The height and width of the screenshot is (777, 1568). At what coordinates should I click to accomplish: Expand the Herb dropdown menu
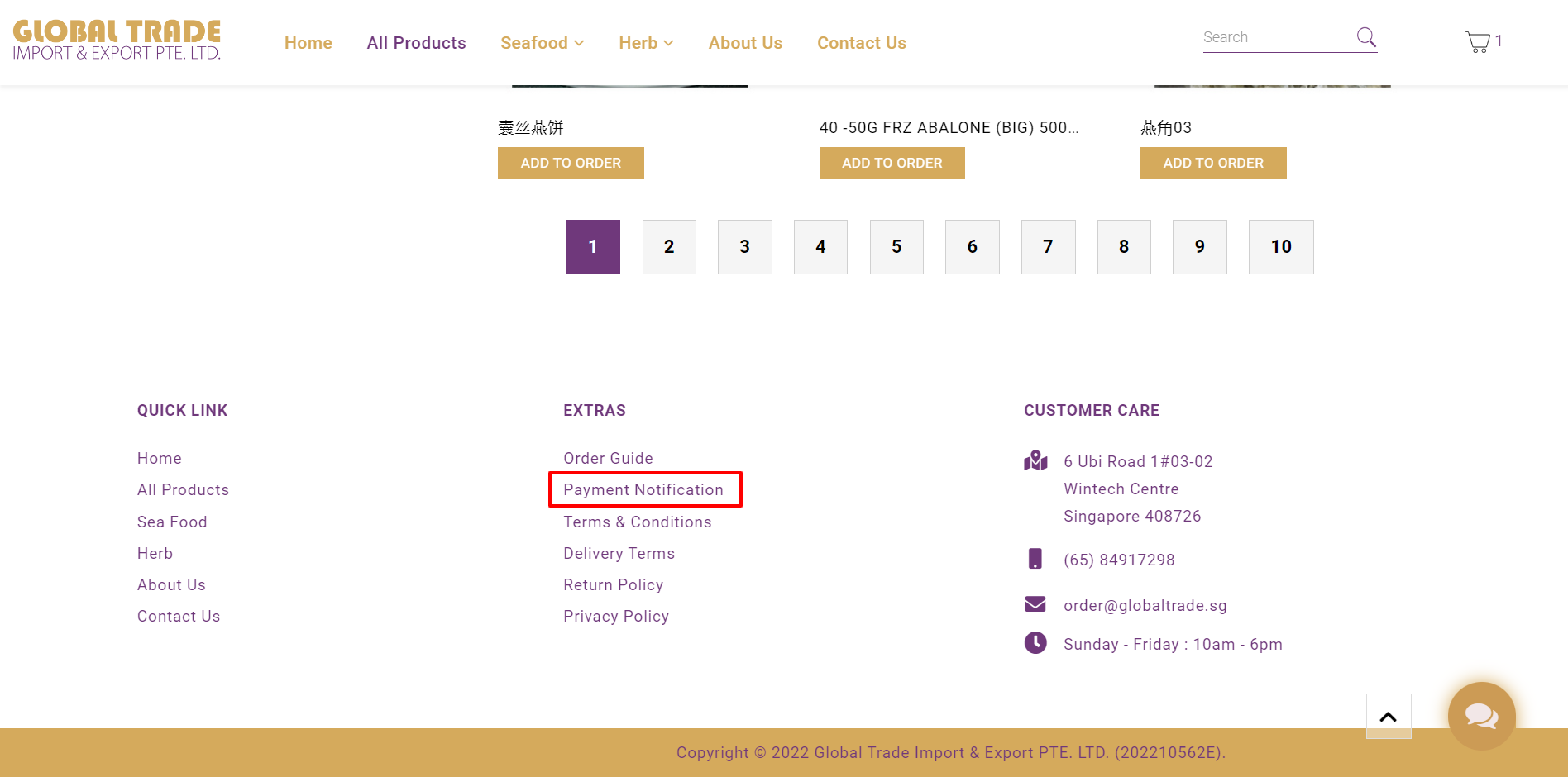click(646, 43)
